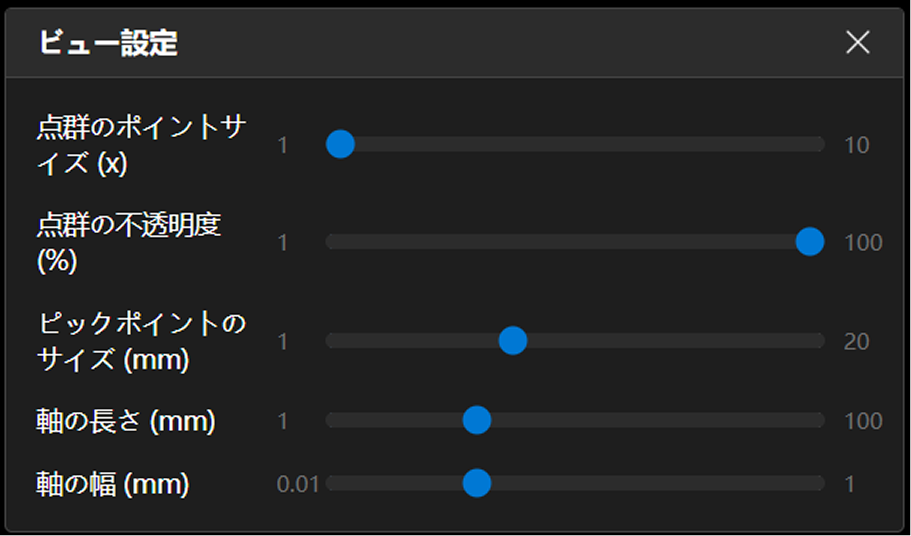This screenshot has width=911, height=536.
Task: Click maximum value 20 of pick point slider
Action: (856, 341)
